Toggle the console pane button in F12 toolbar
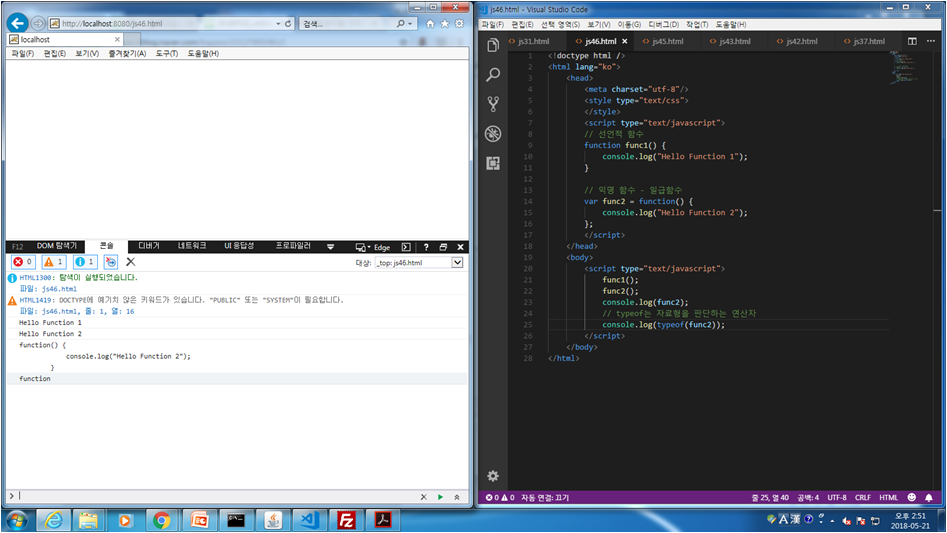 pos(406,247)
